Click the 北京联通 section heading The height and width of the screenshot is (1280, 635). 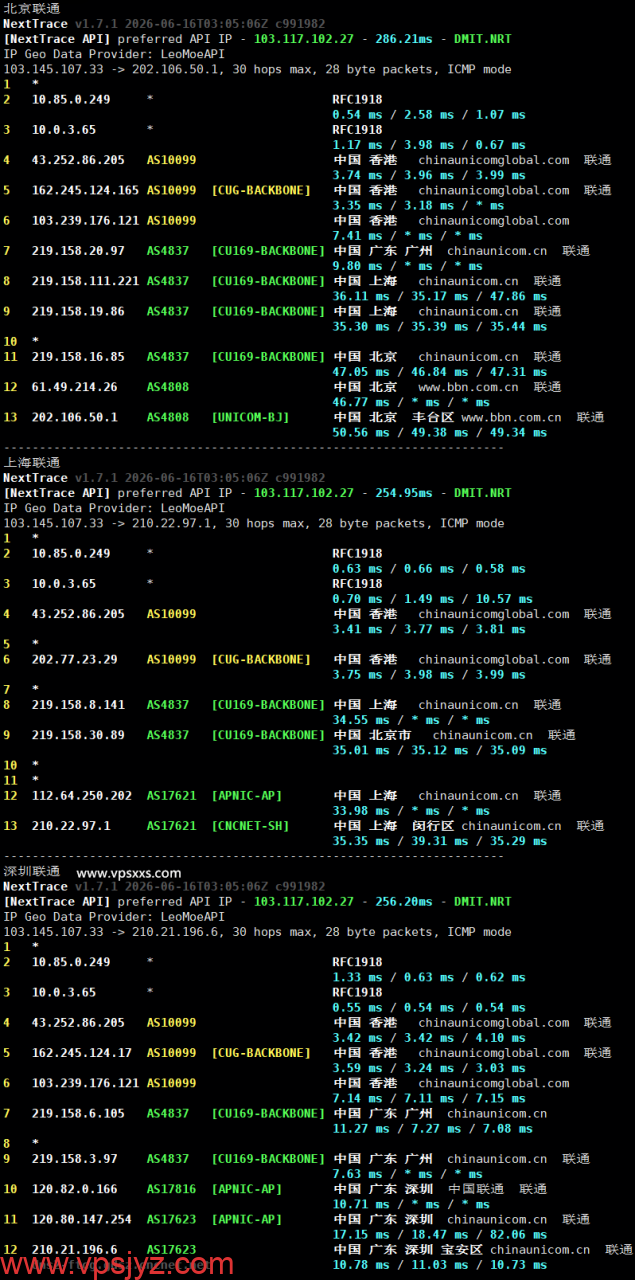click(31, 8)
